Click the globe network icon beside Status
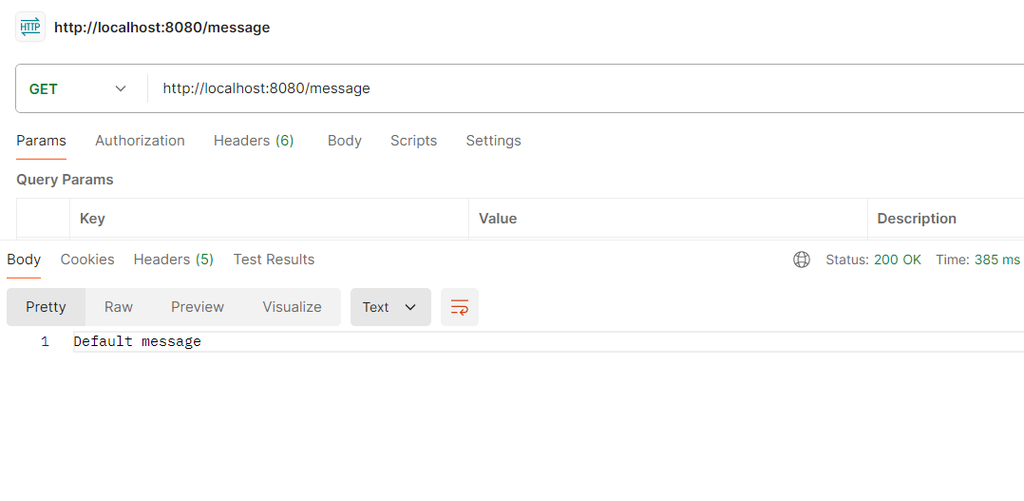The height and width of the screenshot is (501, 1024). tap(801, 259)
